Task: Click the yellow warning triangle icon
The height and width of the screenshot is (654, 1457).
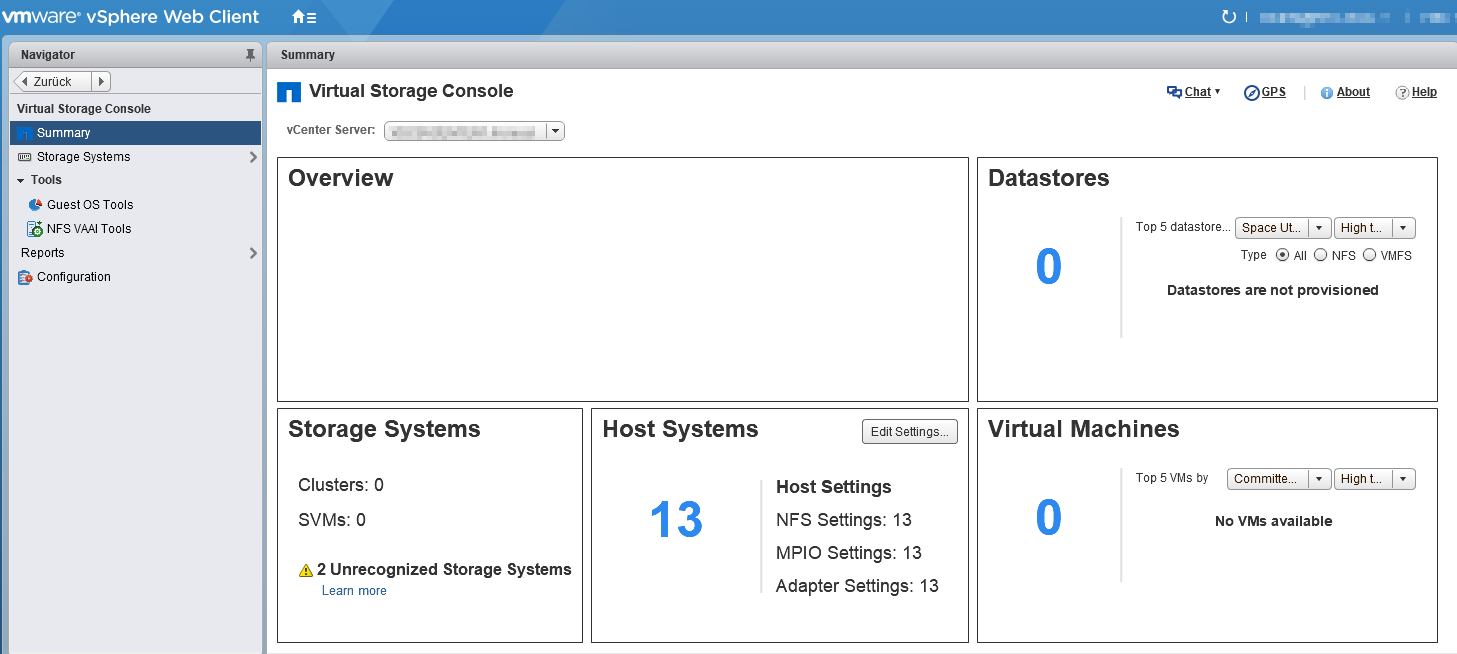Action: (306, 570)
